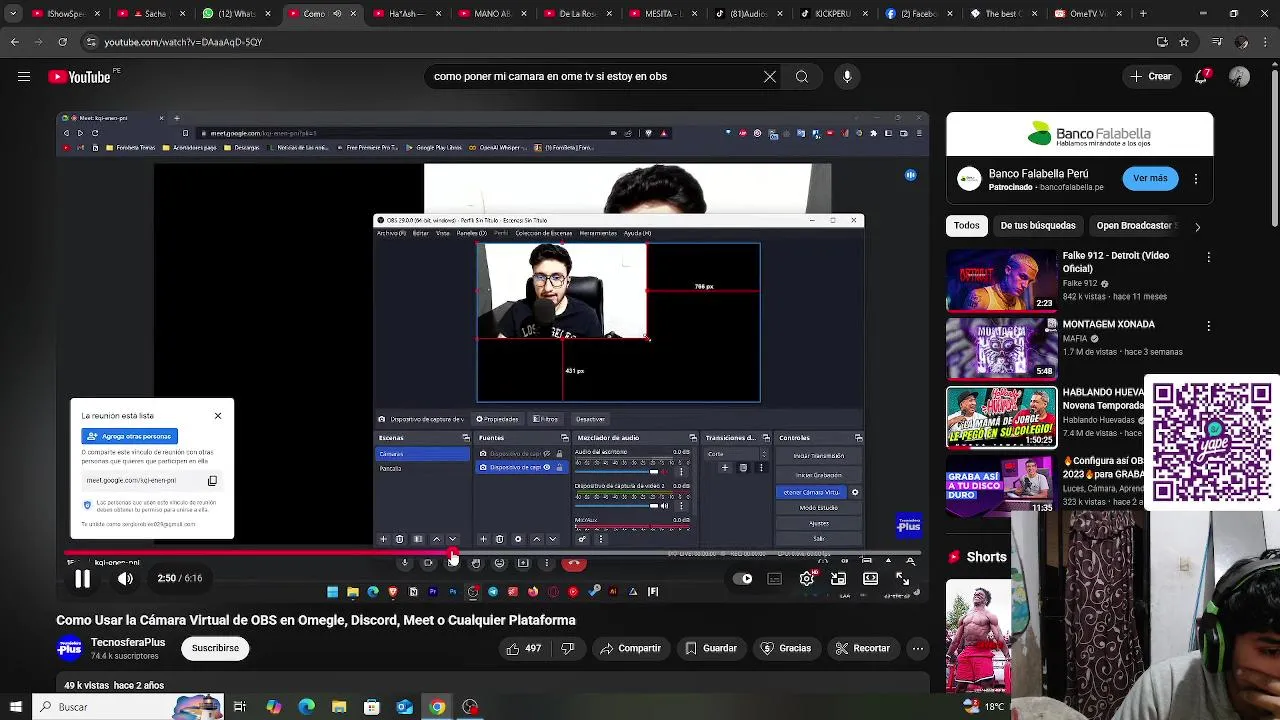View site information icon in address bar
This screenshot has width=1280, height=720.
click(x=91, y=42)
